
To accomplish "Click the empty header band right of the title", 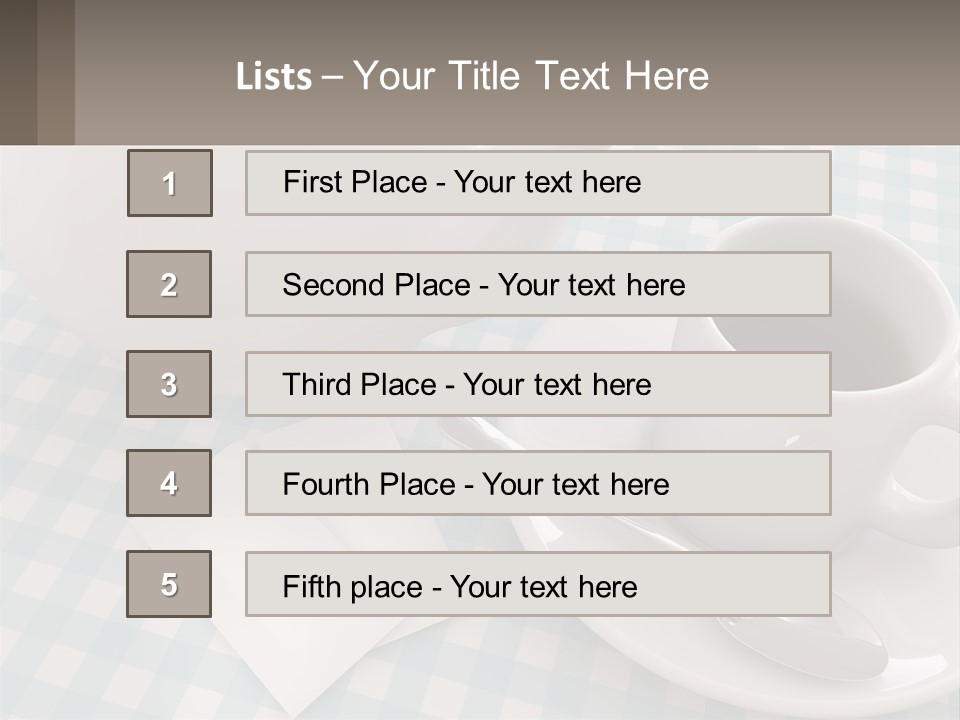I will tap(840, 75).
